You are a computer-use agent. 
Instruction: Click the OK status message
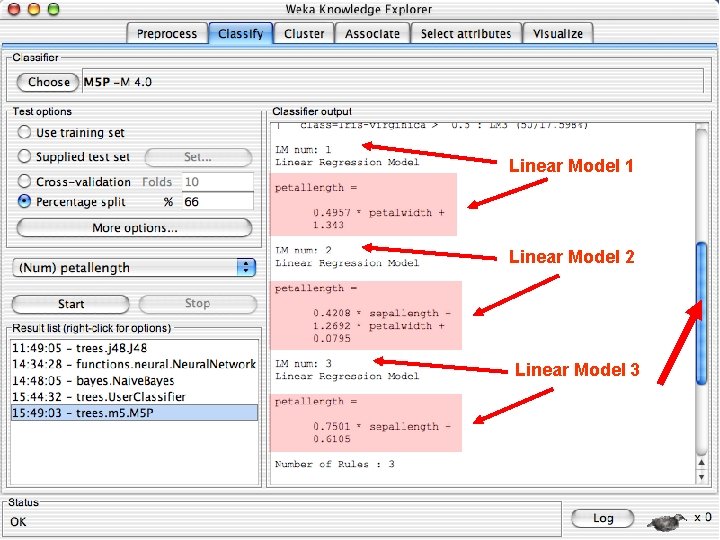coord(18,522)
